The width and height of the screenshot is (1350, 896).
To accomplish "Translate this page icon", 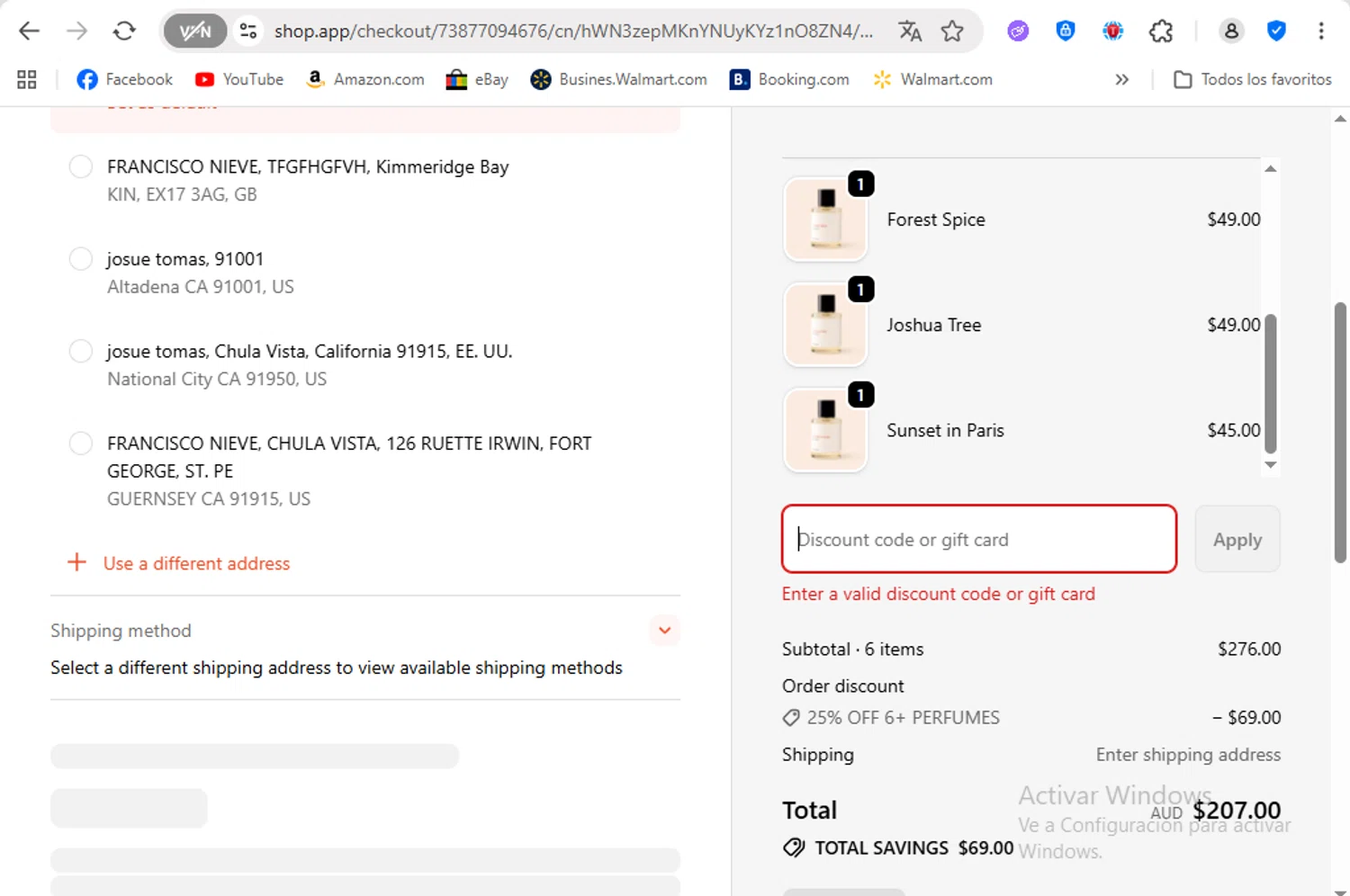I will (x=910, y=31).
